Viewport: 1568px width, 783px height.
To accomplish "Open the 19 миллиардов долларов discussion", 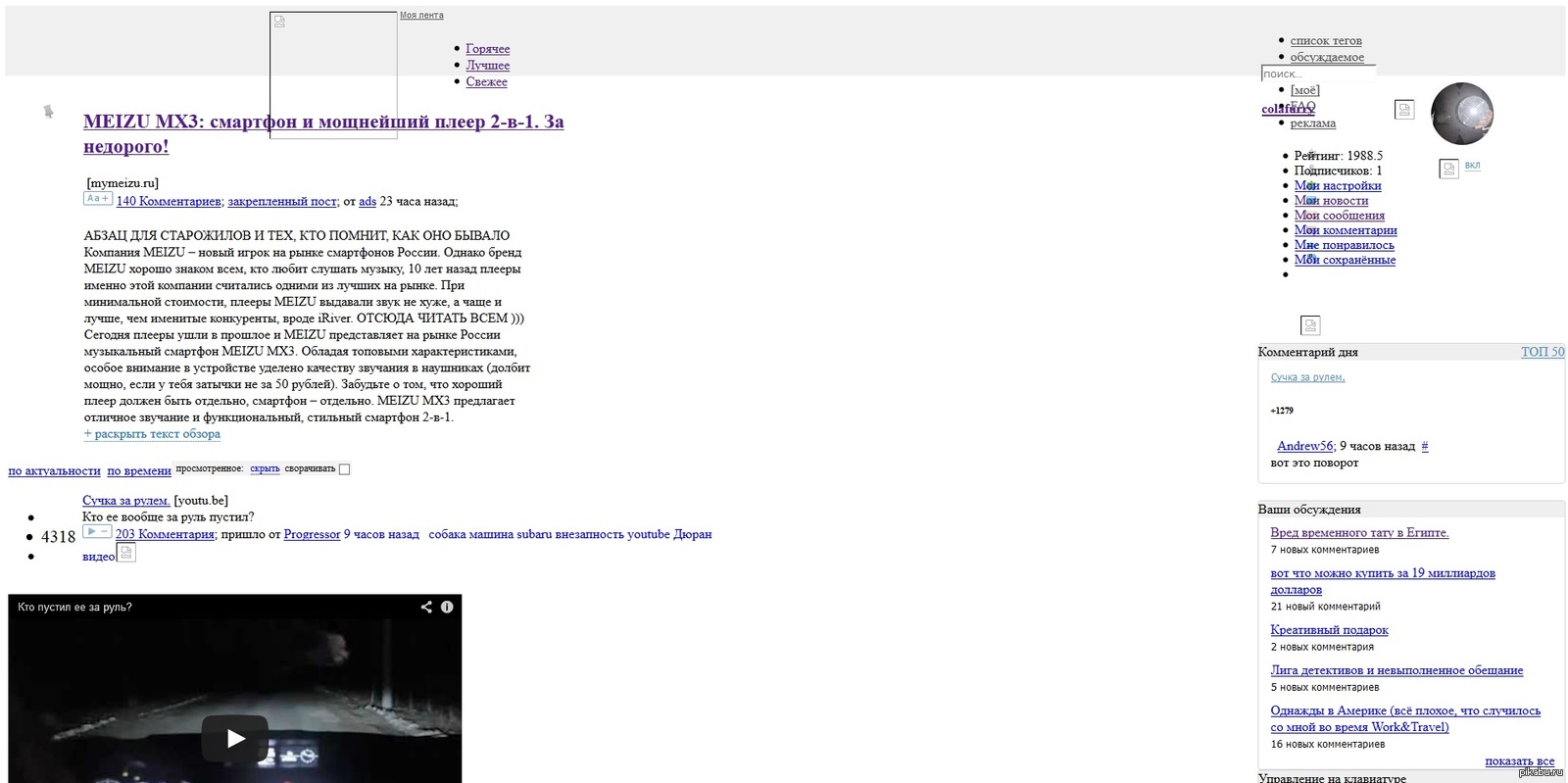I will click(1383, 581).
